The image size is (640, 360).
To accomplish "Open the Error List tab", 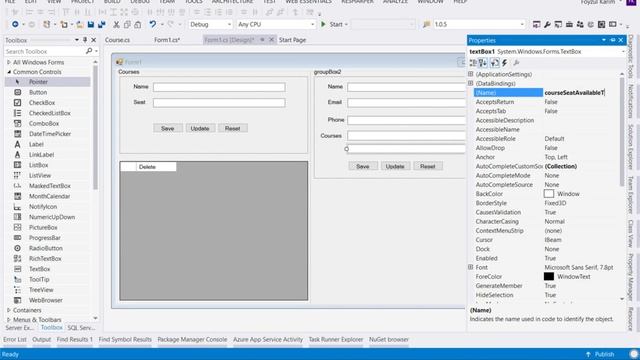I will pos(15,340).
